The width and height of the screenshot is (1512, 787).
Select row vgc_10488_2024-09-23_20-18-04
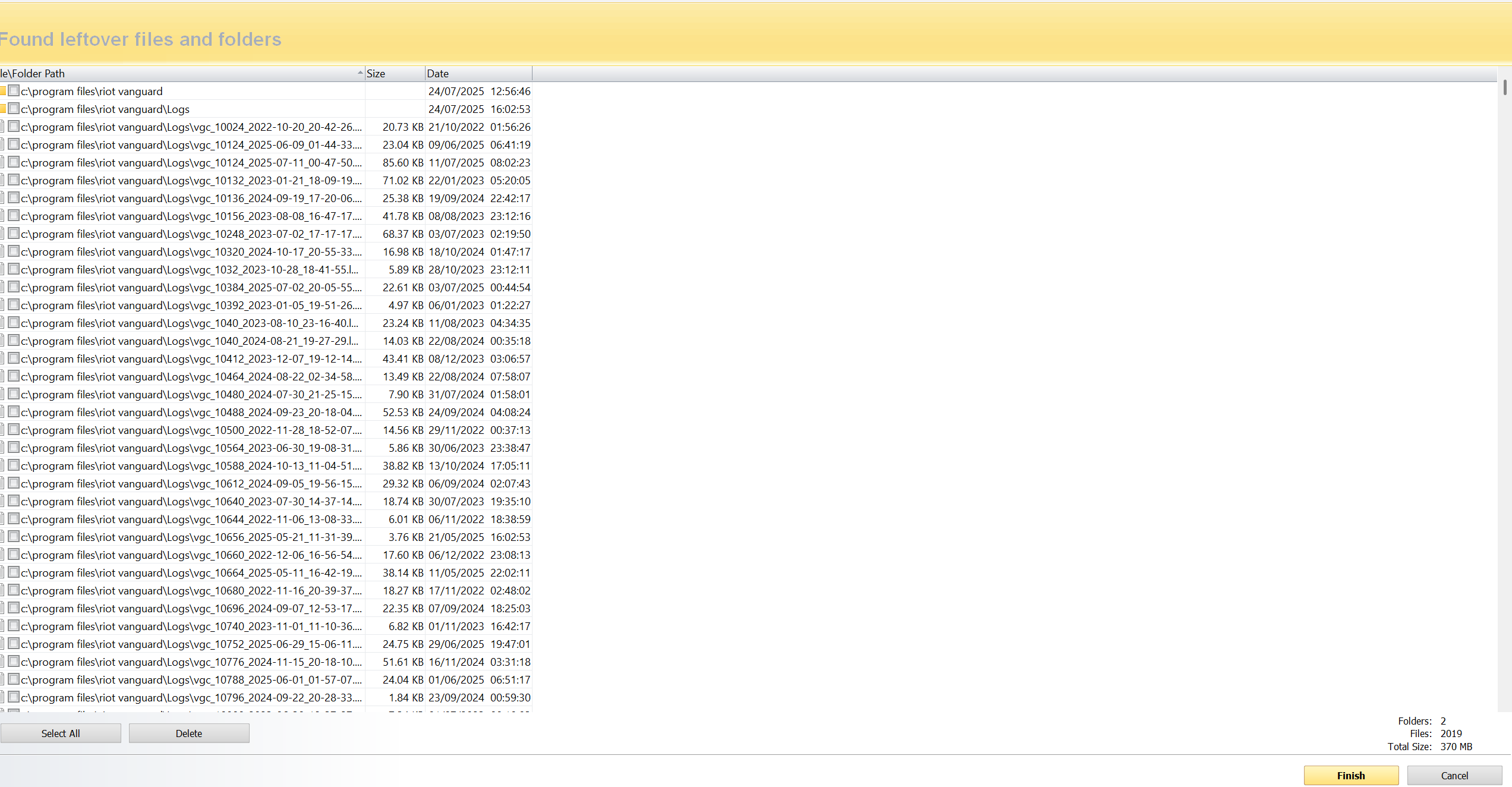(266, 412)
